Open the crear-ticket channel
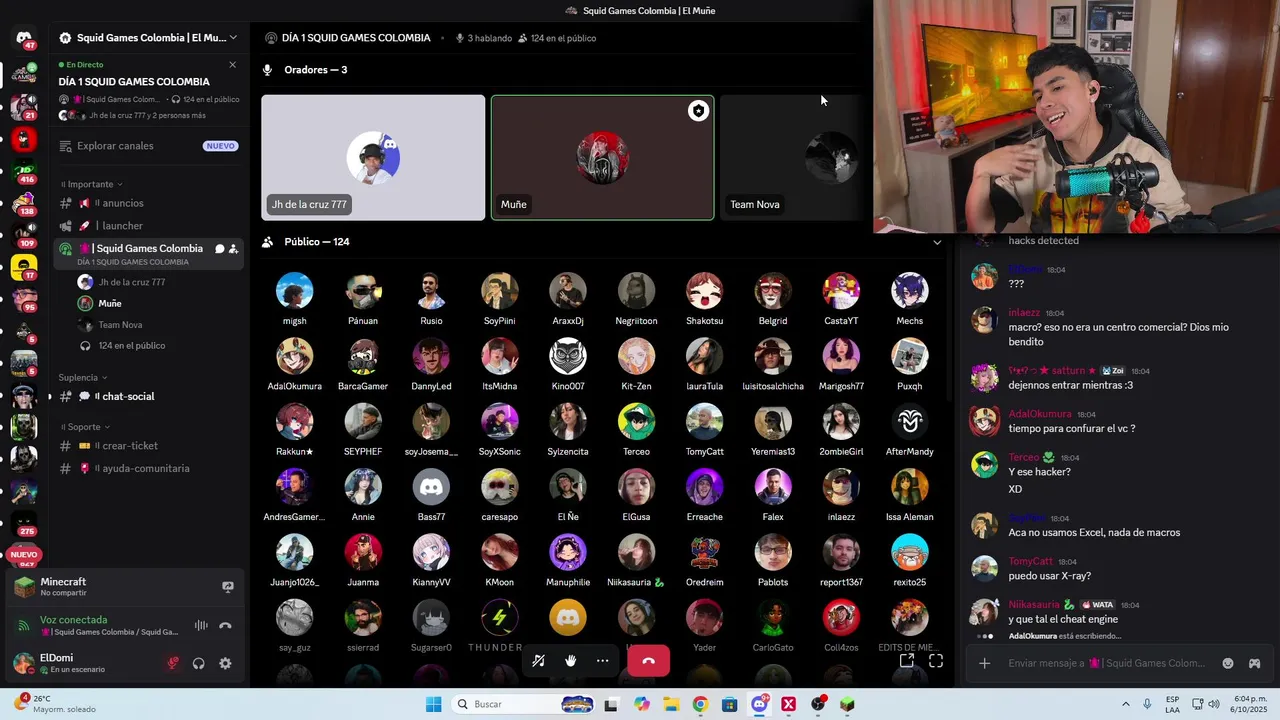1280x720 pixels. 148,446
